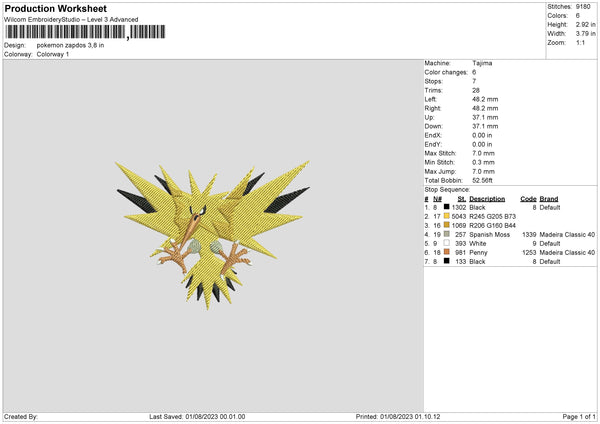
Task: Click the Zoom value 1:1
Action: click(580, 42)
